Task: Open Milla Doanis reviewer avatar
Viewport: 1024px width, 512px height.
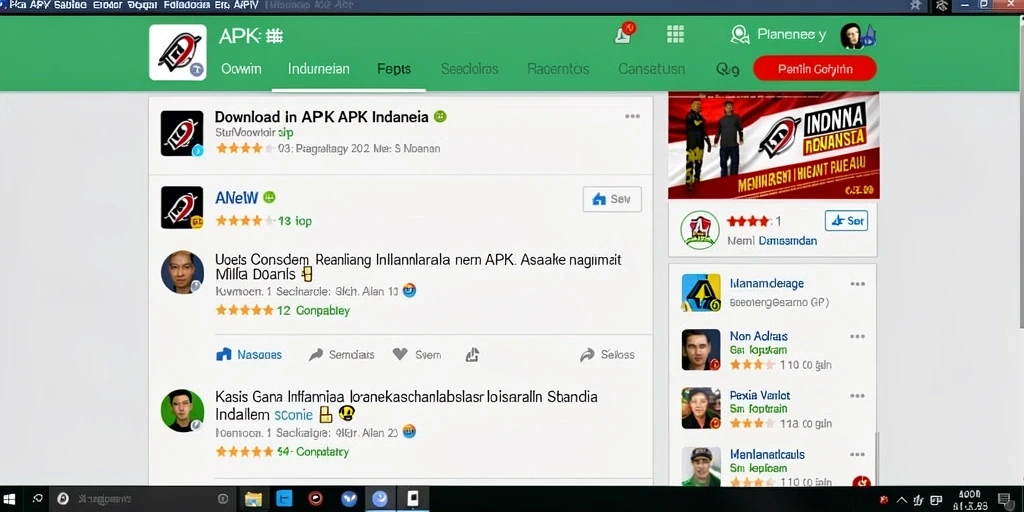Action: pyautogui.click(x=182, y=272)
